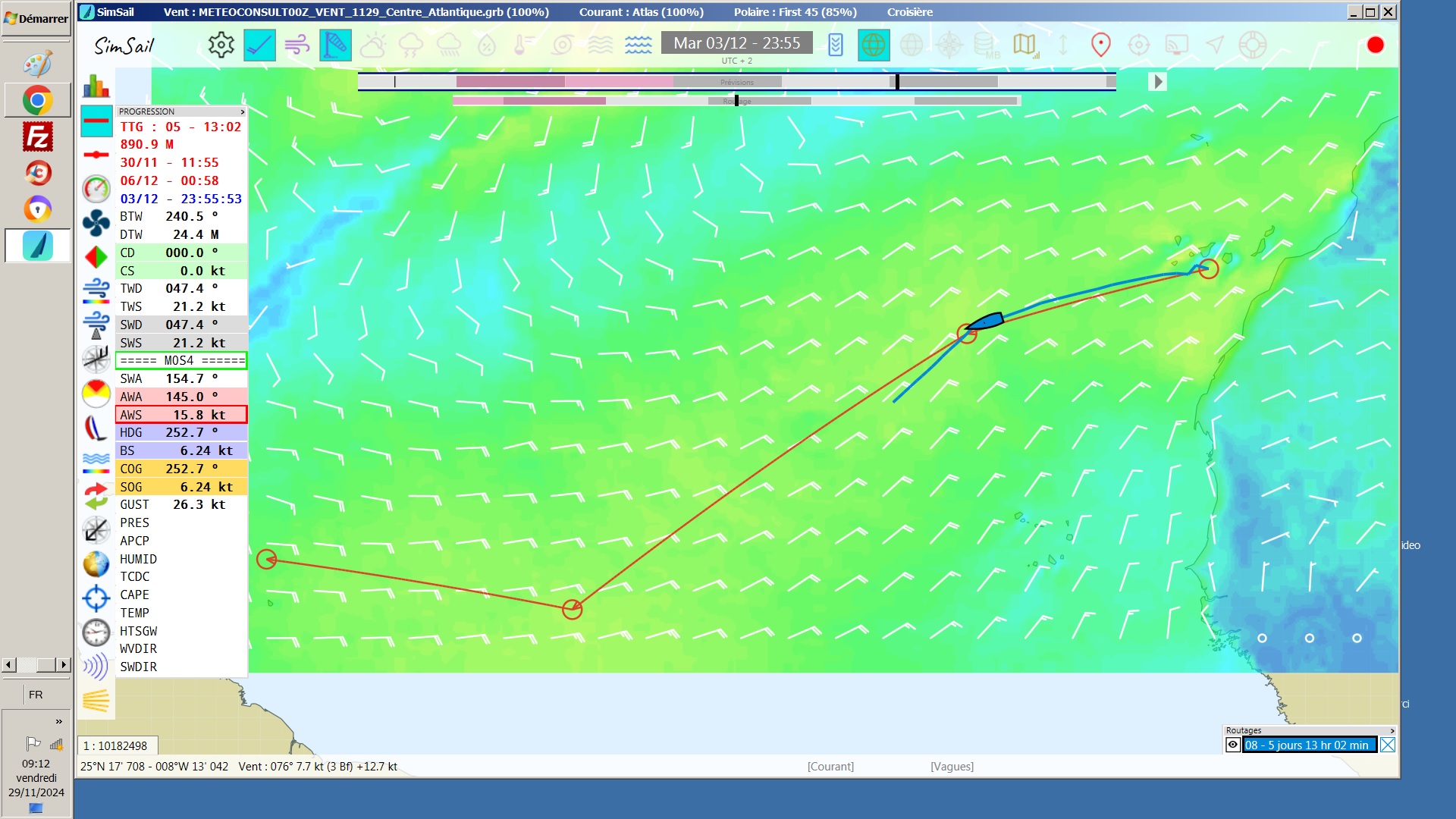This screenshot has width=1456, height=819.
Task: Click the propeller fan sidebar icon
Action: 96,223
